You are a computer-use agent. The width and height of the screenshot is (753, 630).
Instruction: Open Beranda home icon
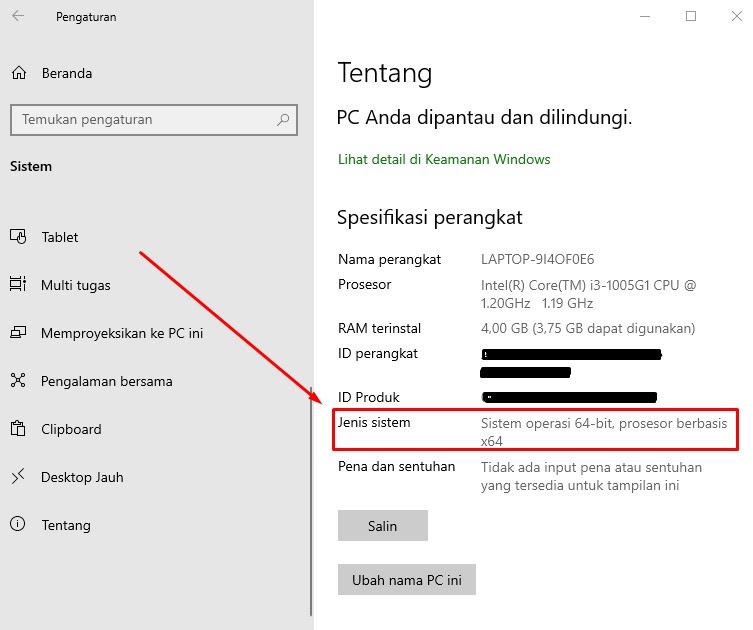tap(19, 73)
